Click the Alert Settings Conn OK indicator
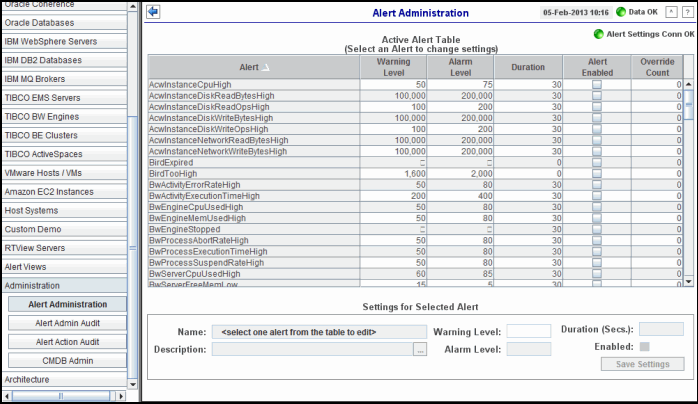Screen dimensions: 698x404 click(599, 34)
